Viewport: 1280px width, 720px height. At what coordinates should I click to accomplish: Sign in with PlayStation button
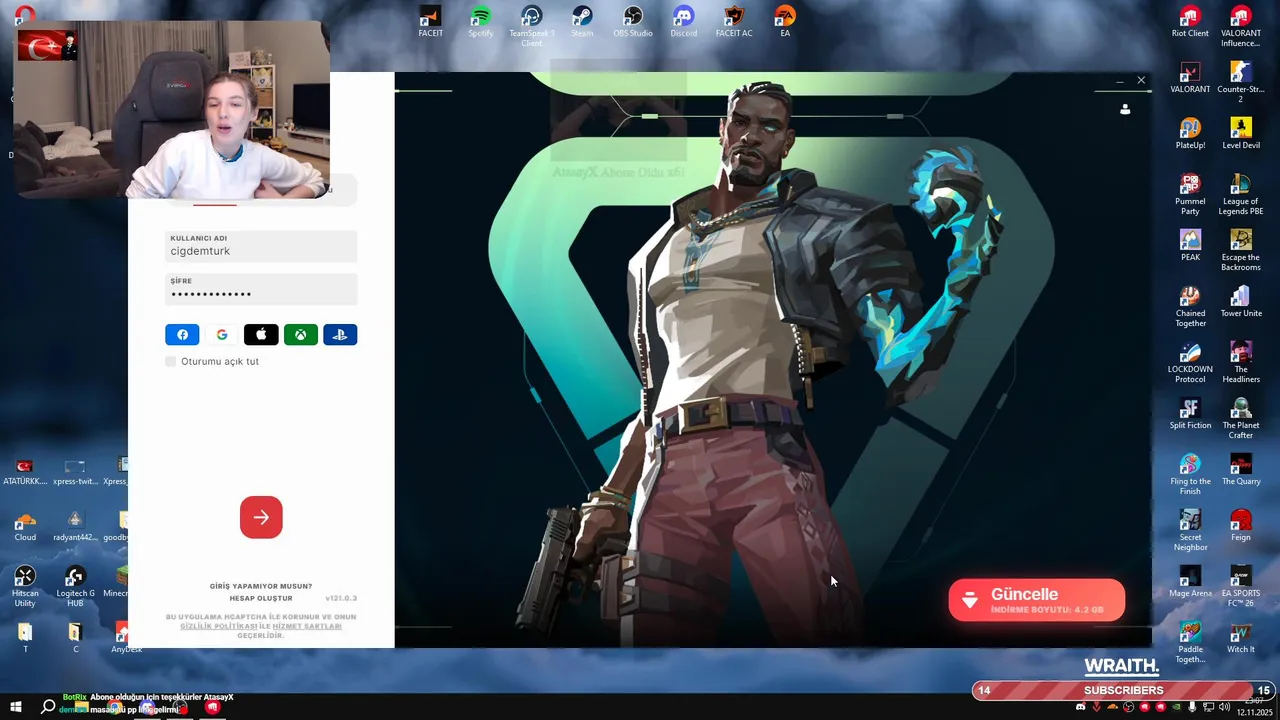(340, 335)
